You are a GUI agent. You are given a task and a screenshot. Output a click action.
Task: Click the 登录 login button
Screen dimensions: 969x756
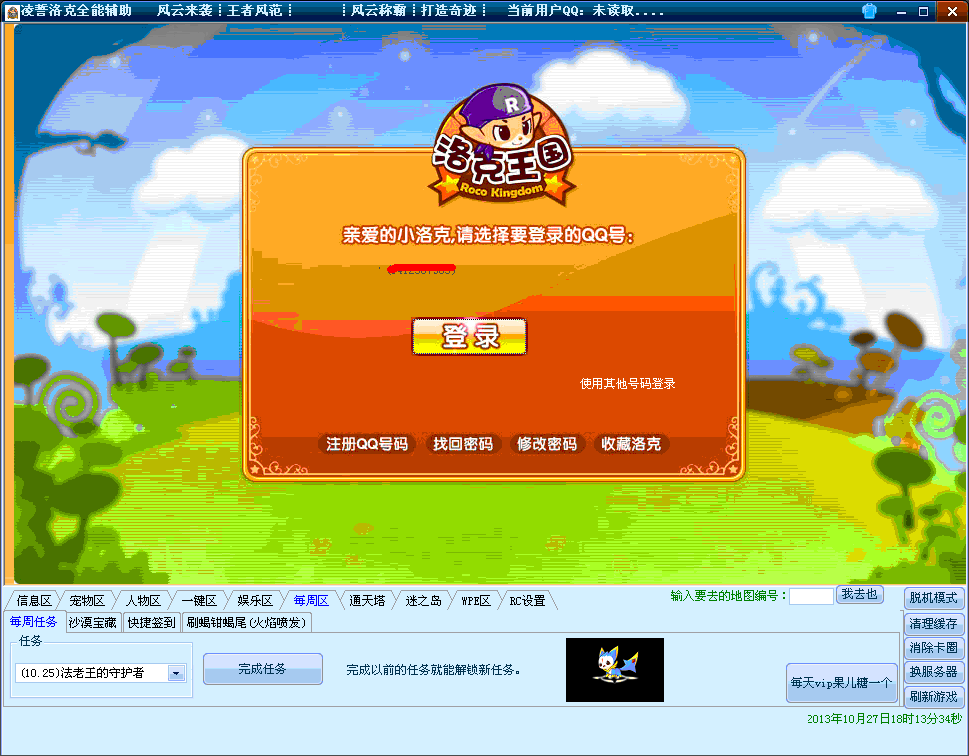pyautogui.click(x=469, y=336)
